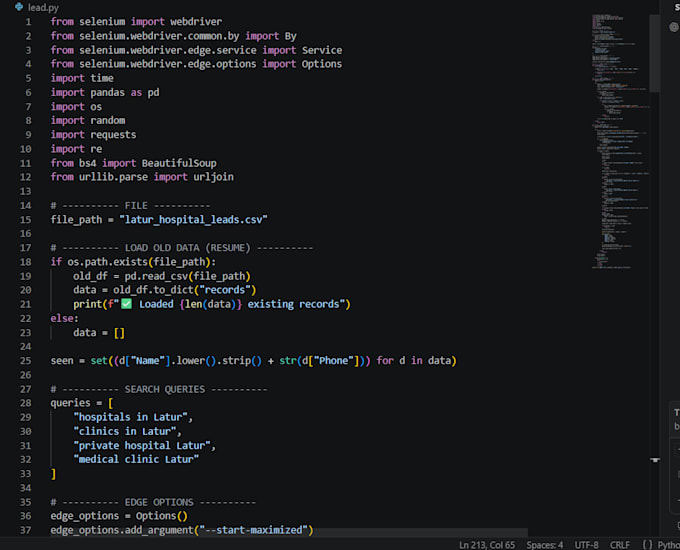Click the "hospitals in Latur" string
Screen dimensions: 680x550
coord(131,418)
